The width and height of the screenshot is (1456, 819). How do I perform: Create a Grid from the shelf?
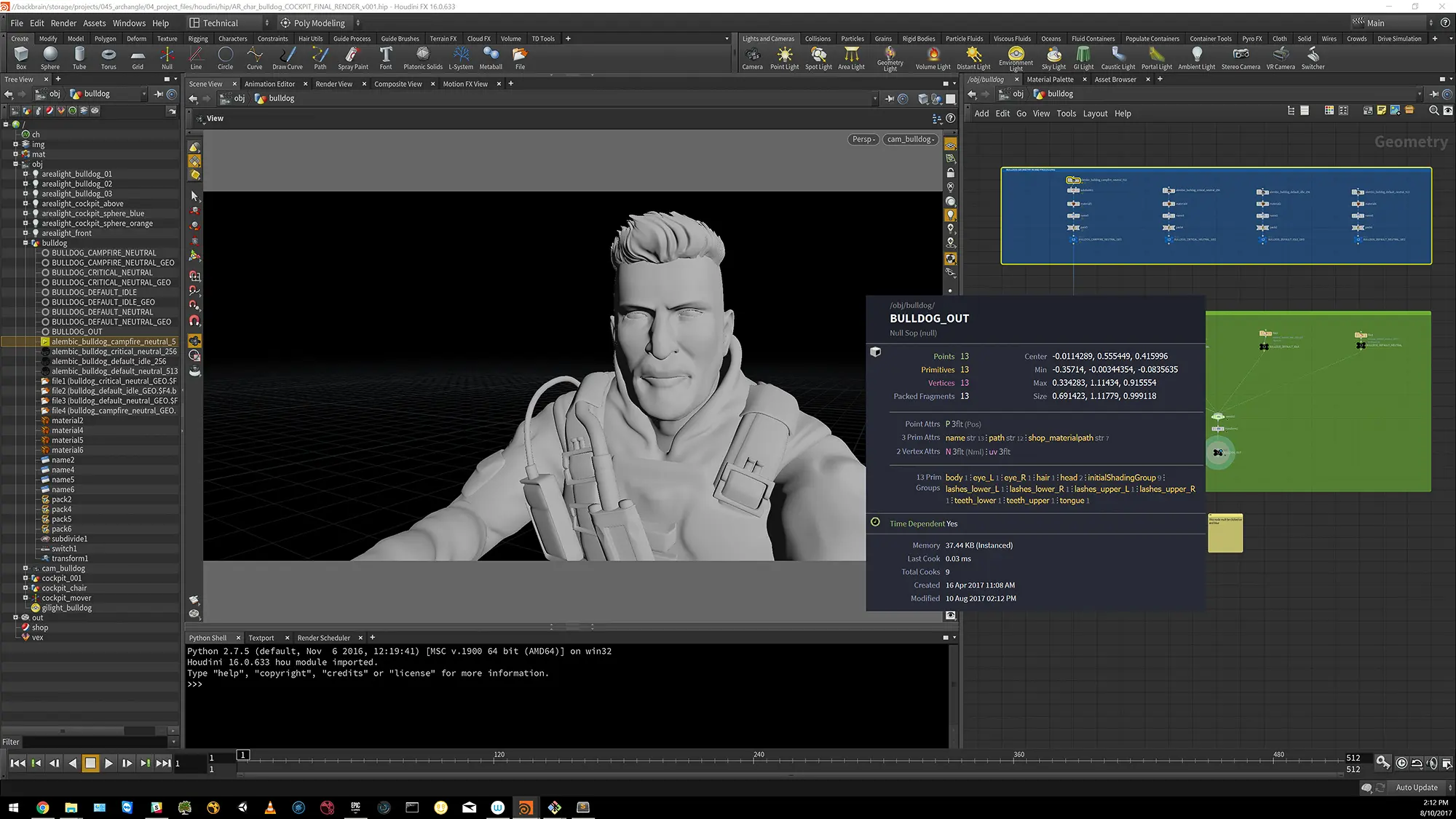tap(138, 58)
